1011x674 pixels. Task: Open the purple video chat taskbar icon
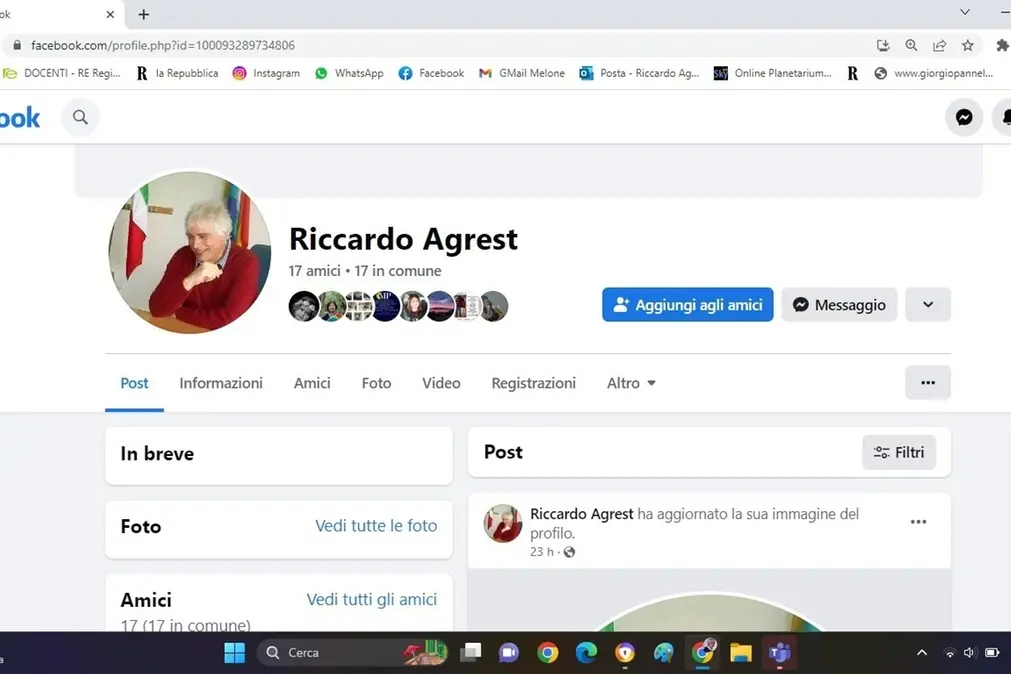[x=509, y=653]
